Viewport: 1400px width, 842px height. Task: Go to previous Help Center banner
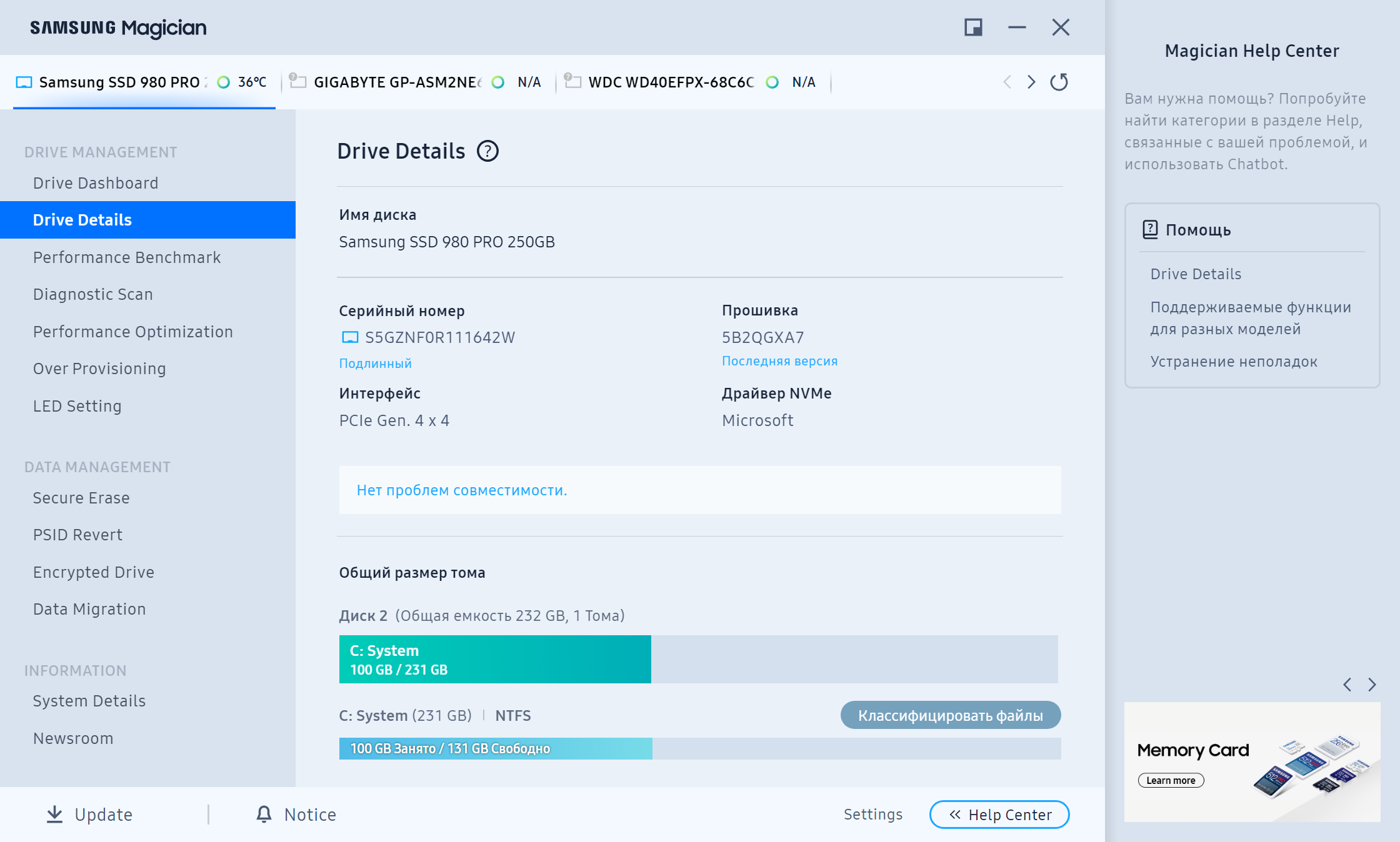tap(1347, 685)
